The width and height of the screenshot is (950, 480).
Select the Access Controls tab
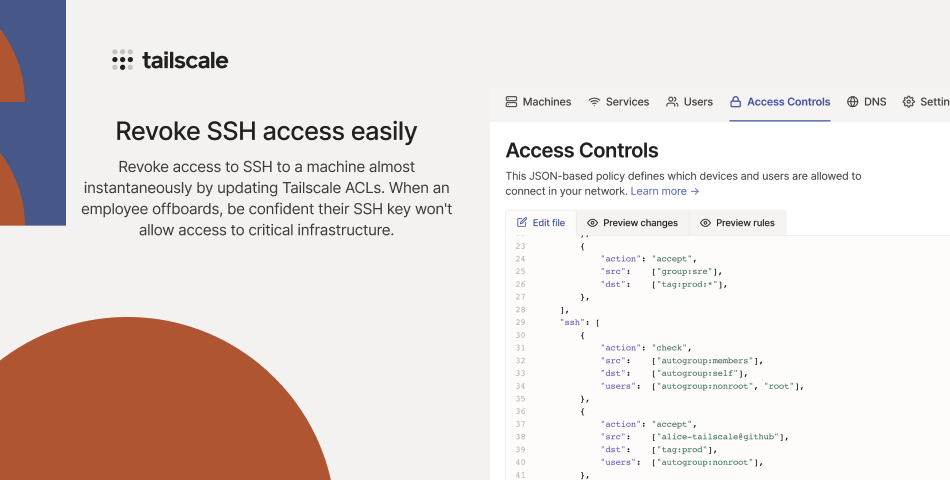click(x=780, y=102)
